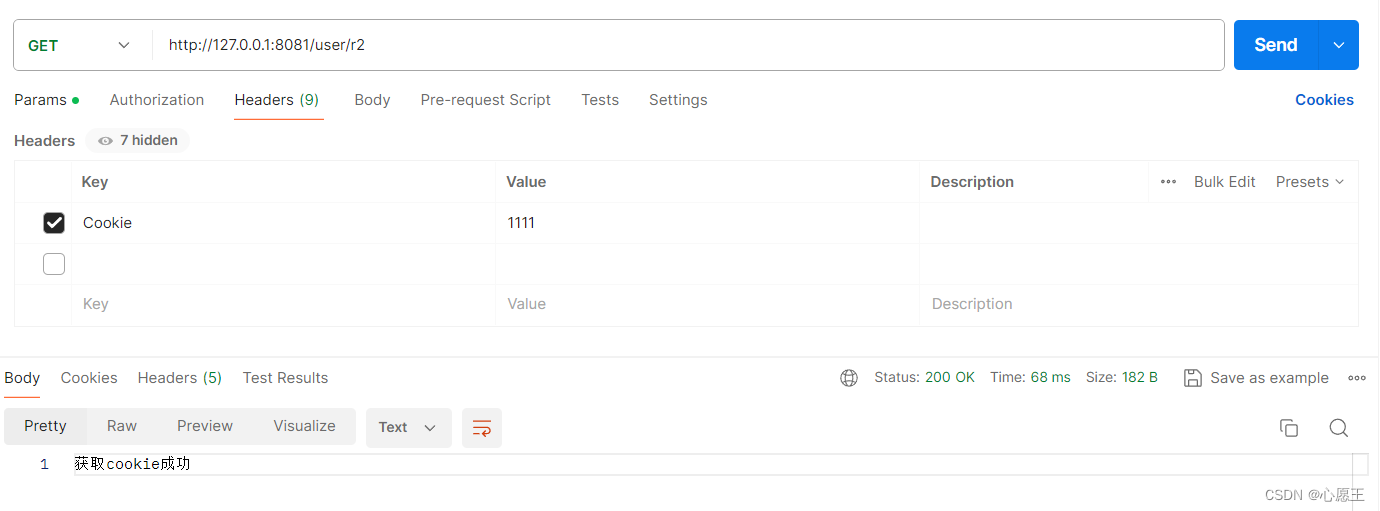
Task: Select Visualize view mode
Action: tap(304, 426)
